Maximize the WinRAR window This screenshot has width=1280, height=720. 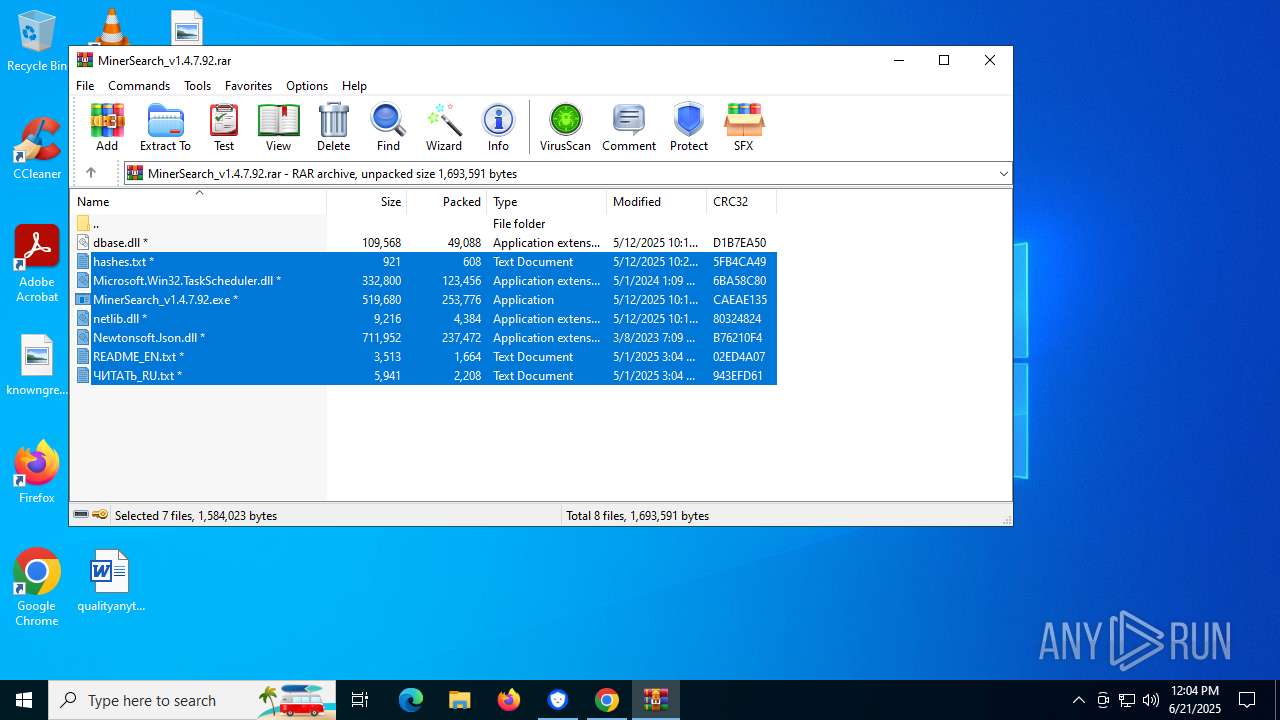click(x=943, y=60)
